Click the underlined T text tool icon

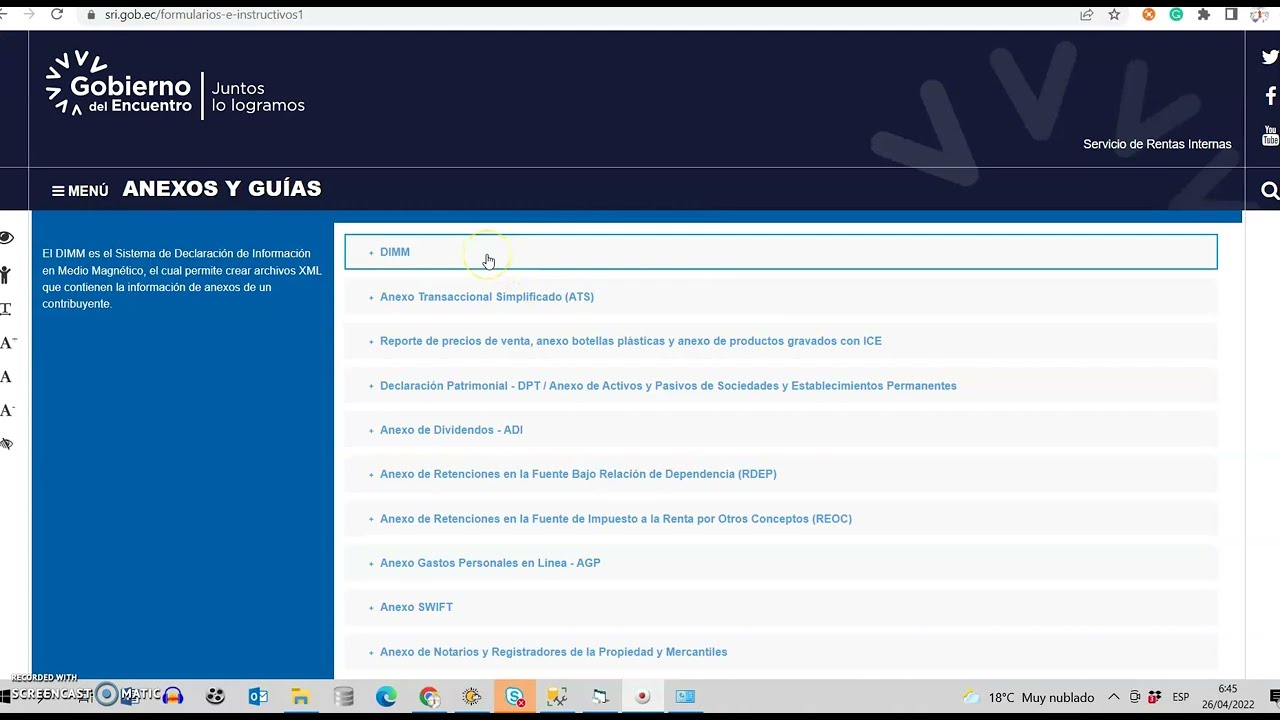(6, 309)
